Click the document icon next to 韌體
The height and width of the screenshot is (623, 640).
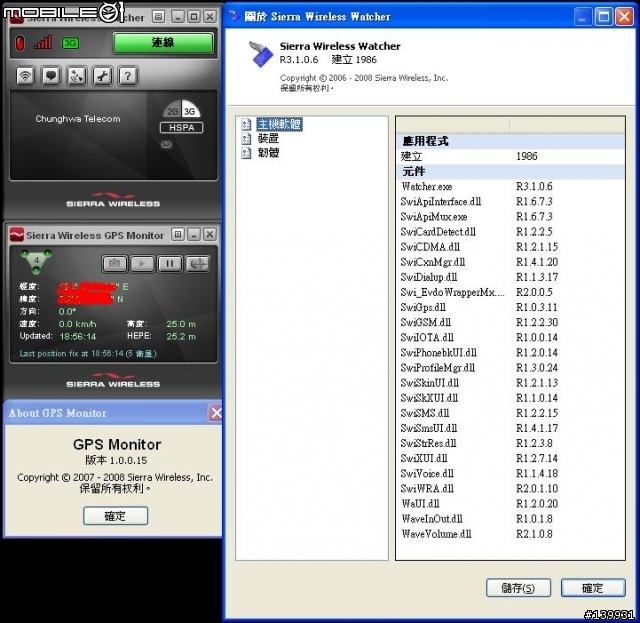[246, 153]
